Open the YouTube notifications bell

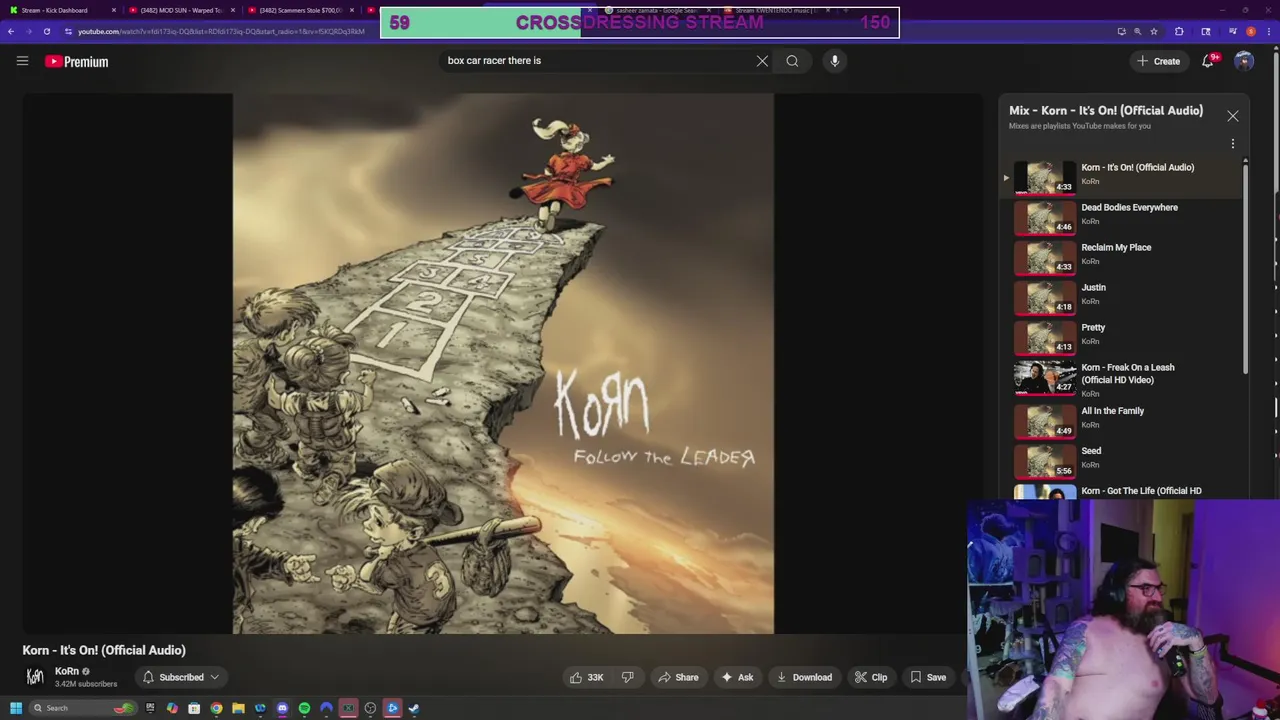pos(1208,61)
